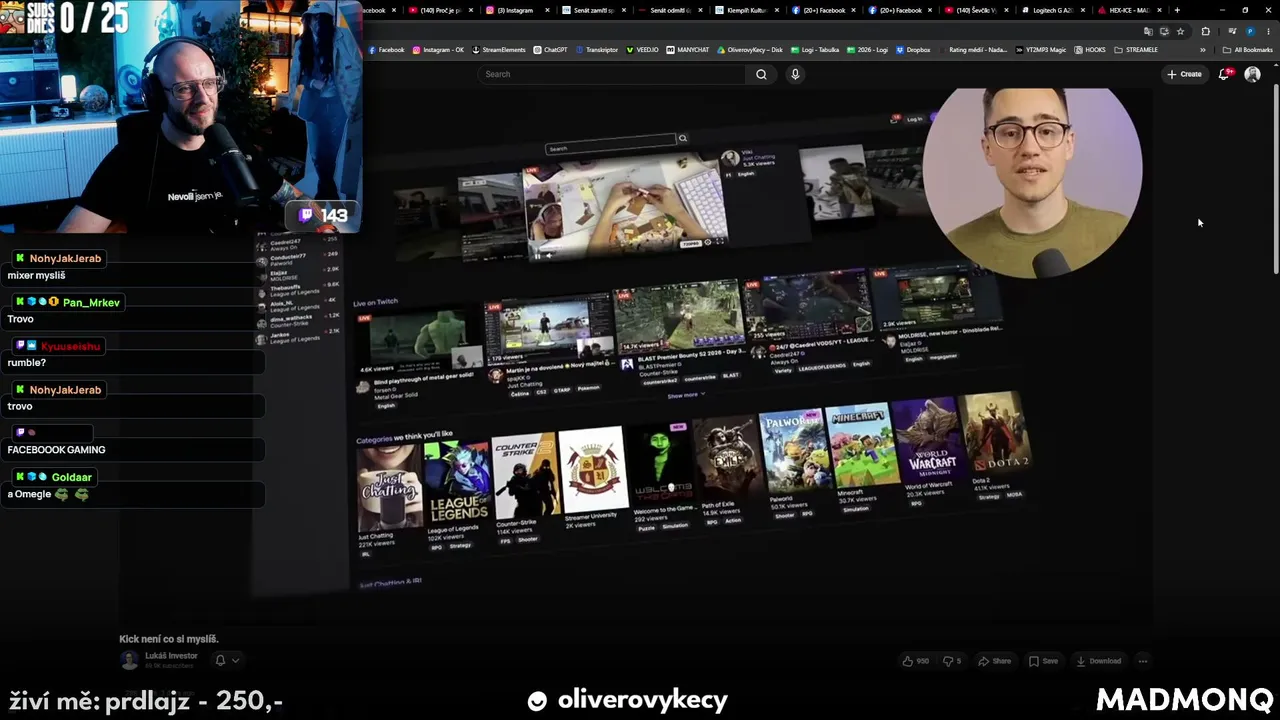The height and width of the screenshot is (720, 1280).
Task: Click the YouTube Create button
Action: coord(1184,74)
